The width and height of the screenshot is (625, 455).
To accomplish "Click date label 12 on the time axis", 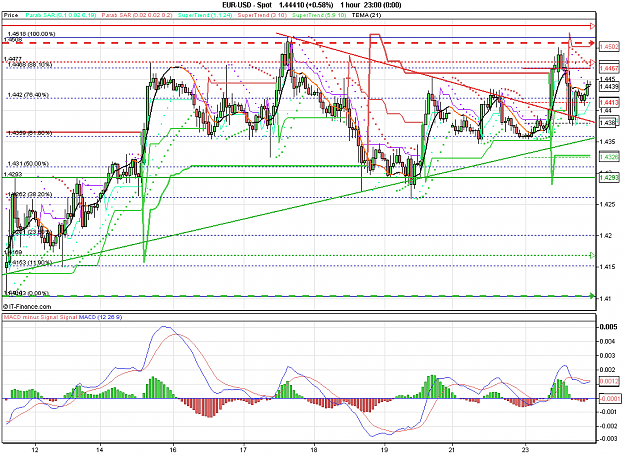I will coord(35,449).
